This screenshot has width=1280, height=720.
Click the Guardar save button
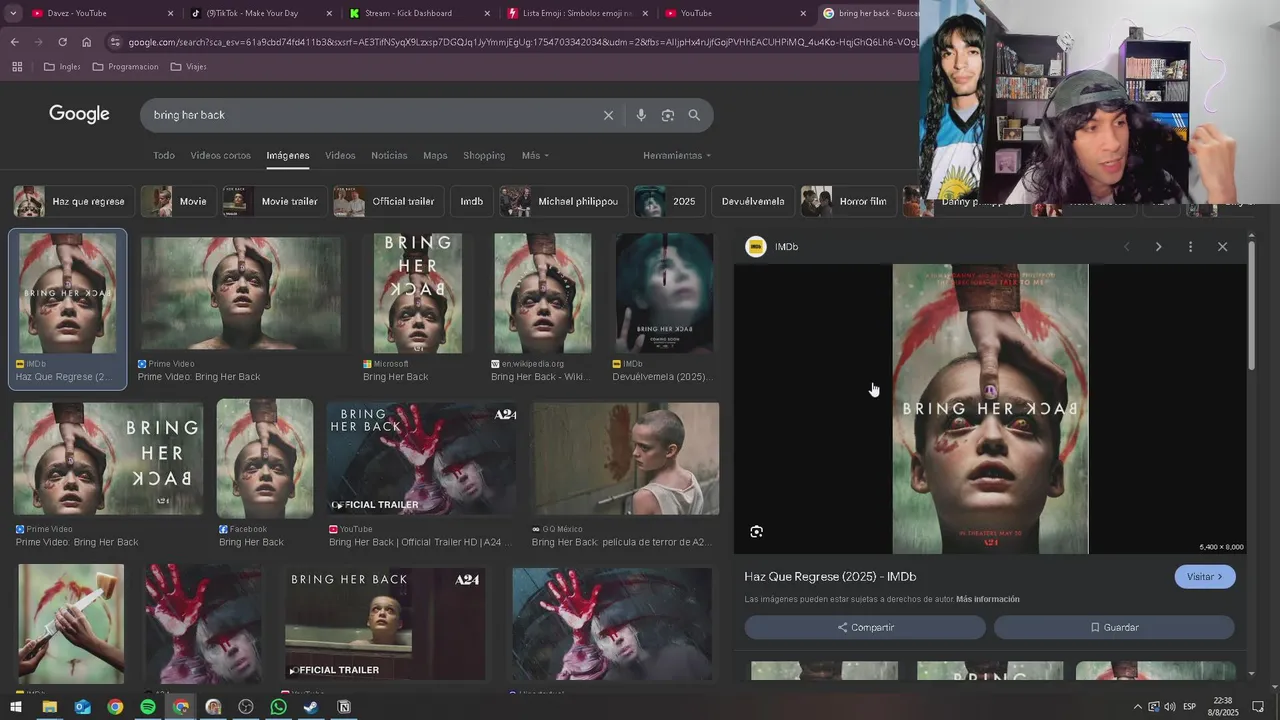coord(1114,628)
